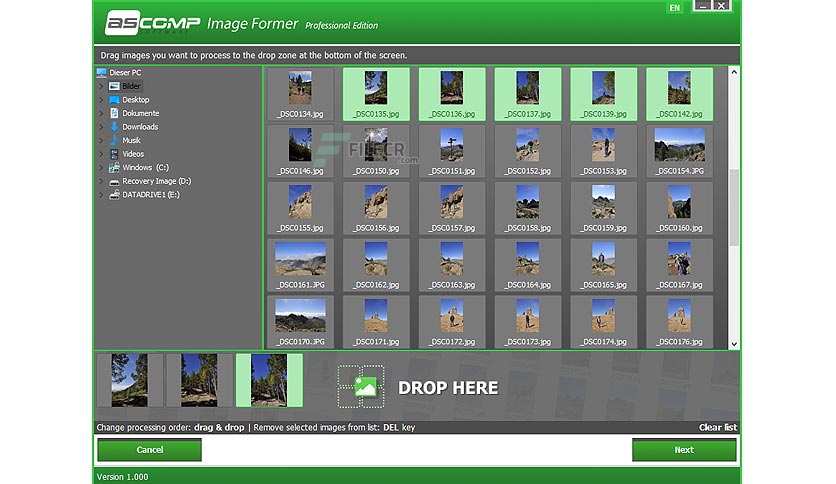Select thumbnail _DSC0157.jpg
The height and width of the screenshot is (484, 836).
[x=452, y=208]
